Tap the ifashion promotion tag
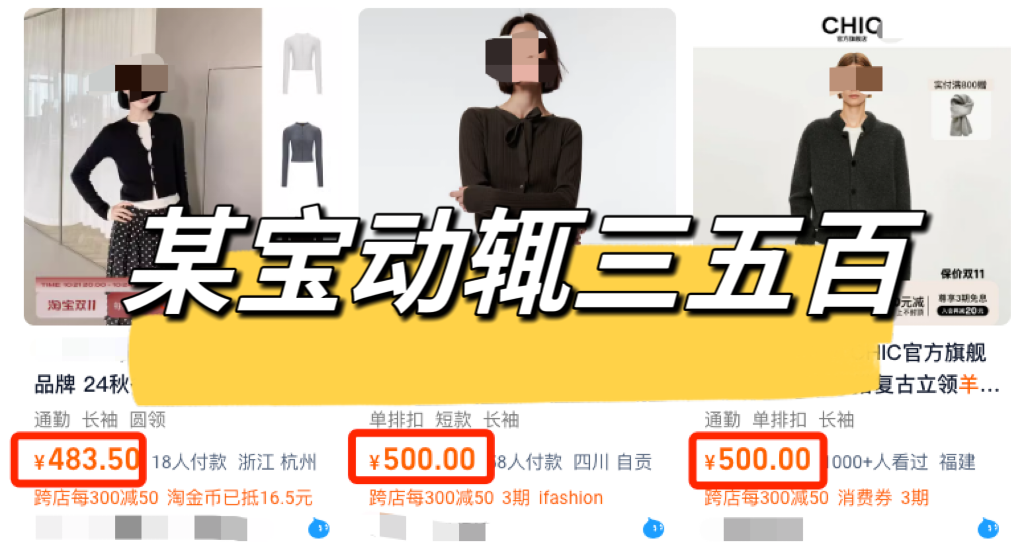This screenshot has width=1024, height=551. [570, 497]
